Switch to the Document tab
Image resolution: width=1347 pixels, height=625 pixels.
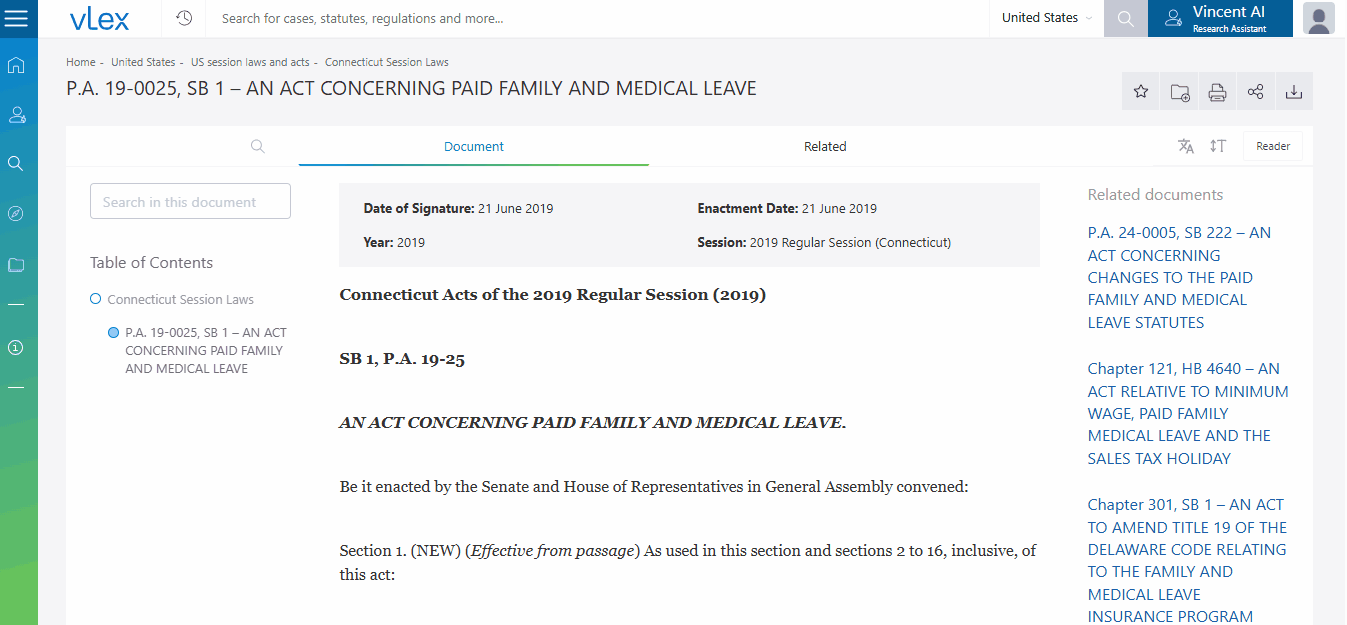474,146
